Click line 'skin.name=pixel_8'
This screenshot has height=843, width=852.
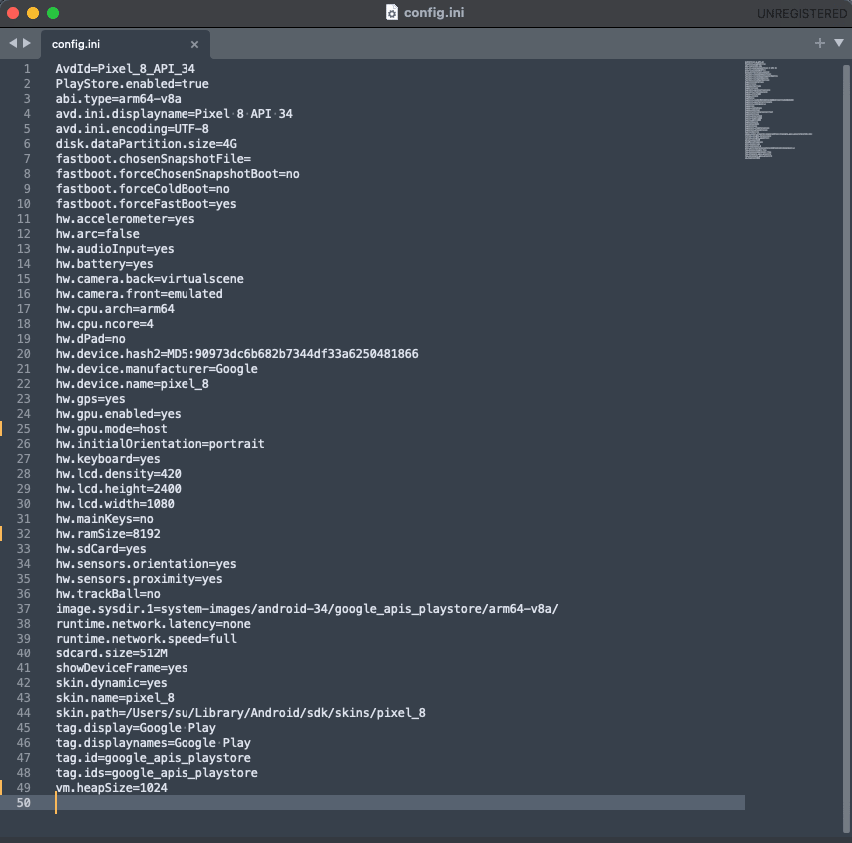point(115,698)
